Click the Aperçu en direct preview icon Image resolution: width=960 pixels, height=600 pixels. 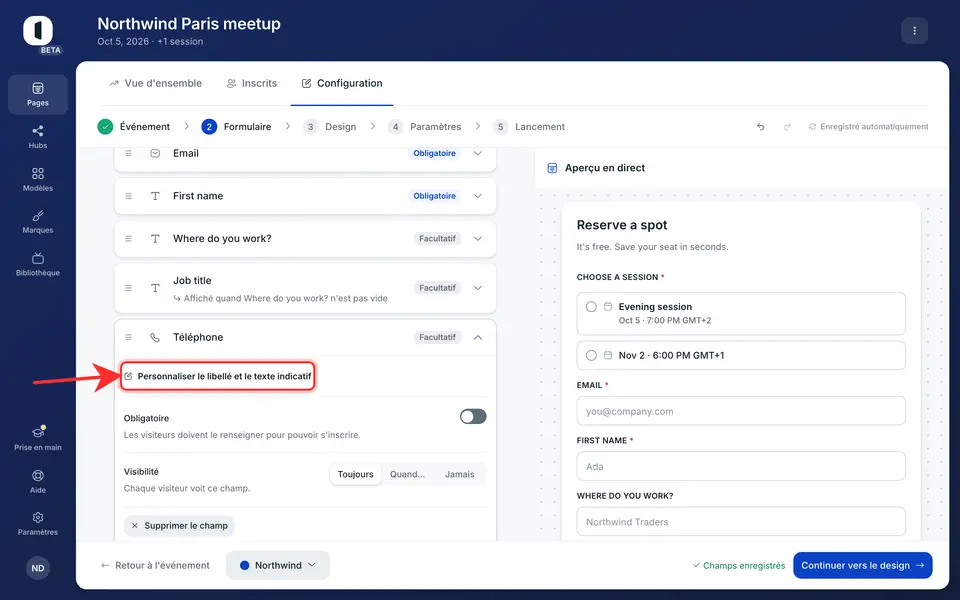tap(552, 168)
